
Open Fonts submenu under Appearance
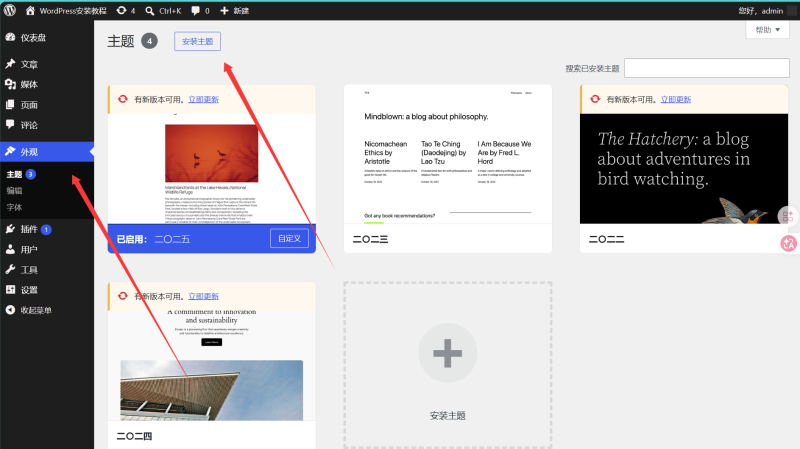14,207
